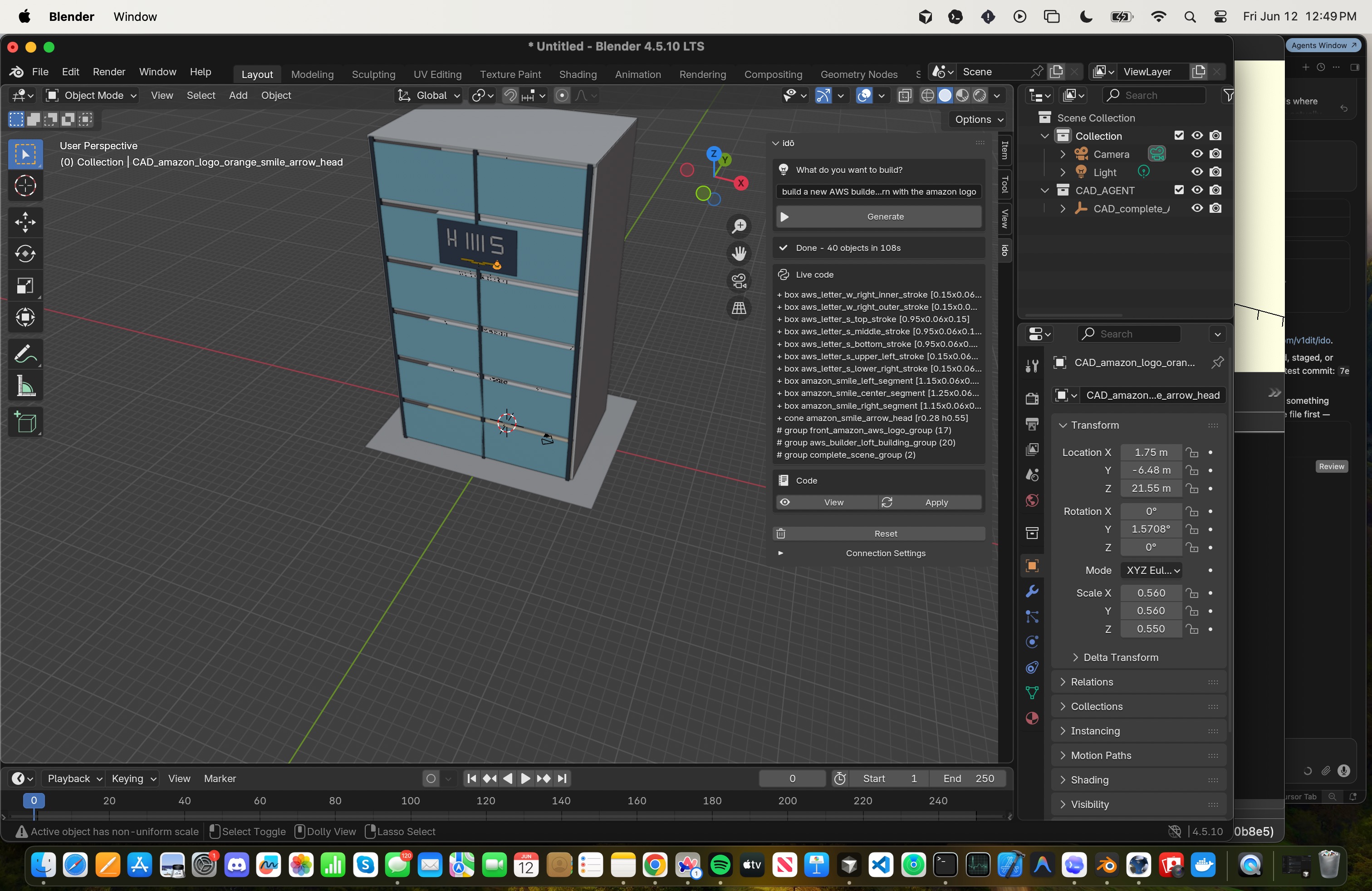
Task: Collapse the Transform panel
Action: pyautogui.click(x=1138, y=425)
